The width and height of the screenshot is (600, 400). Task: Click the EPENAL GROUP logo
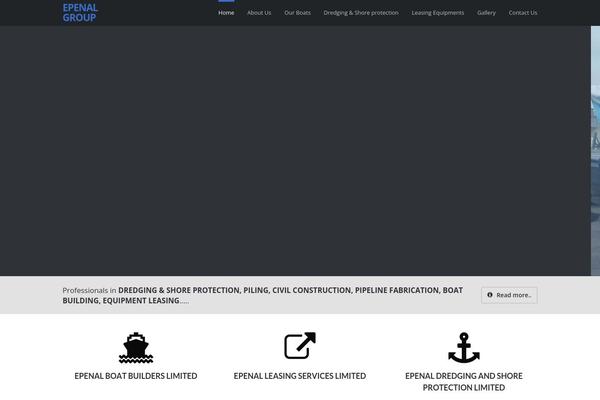[x=80, y=13]
